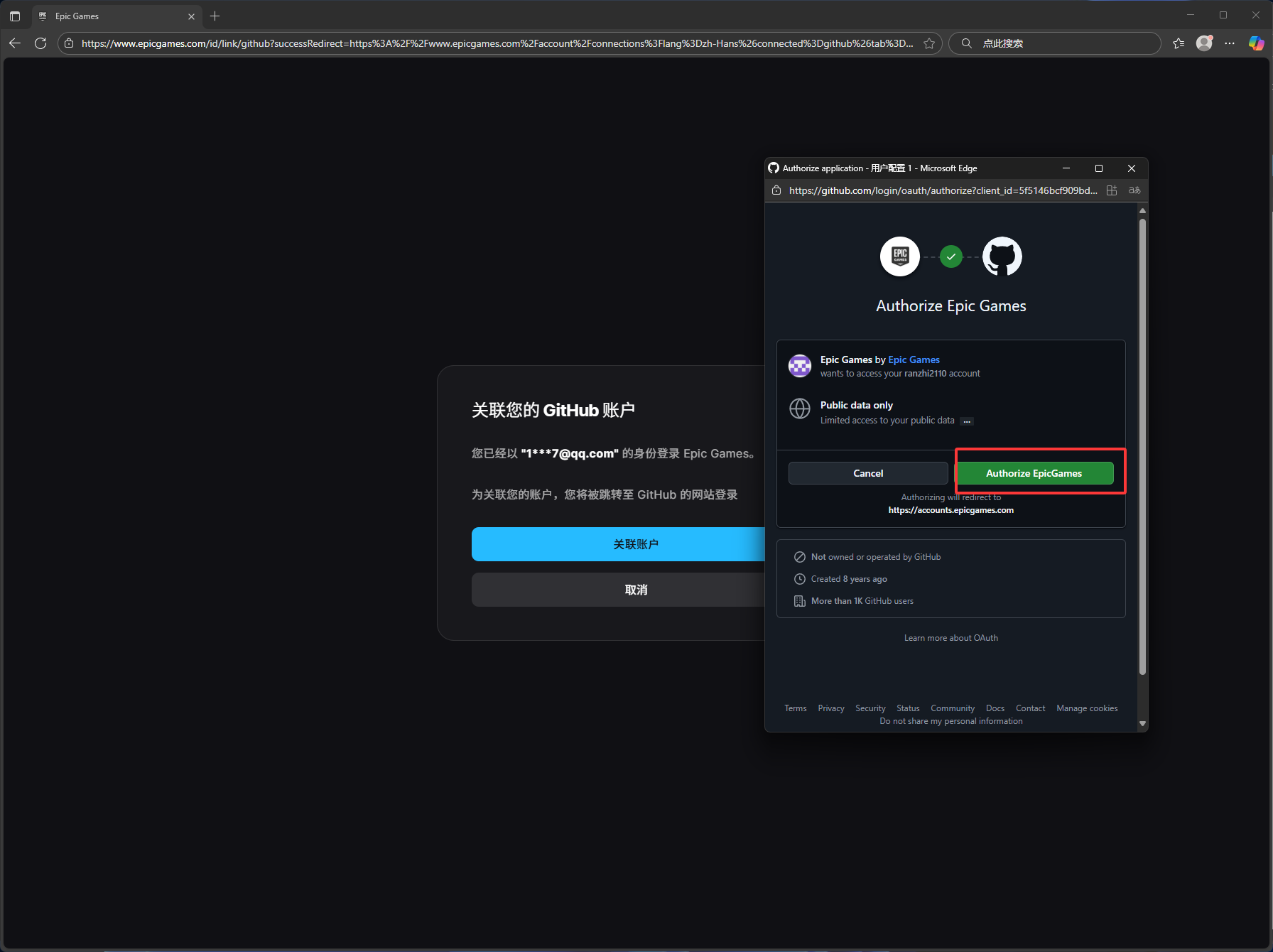Open the Terms footer link
The width and height of the screenshot is (1273, 952).
pos(796,708)
